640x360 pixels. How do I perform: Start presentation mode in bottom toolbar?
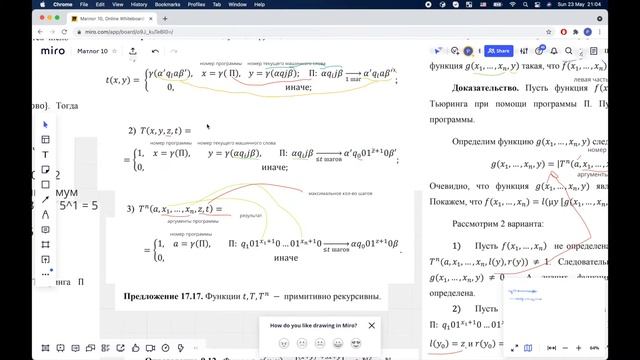[60, 348]
